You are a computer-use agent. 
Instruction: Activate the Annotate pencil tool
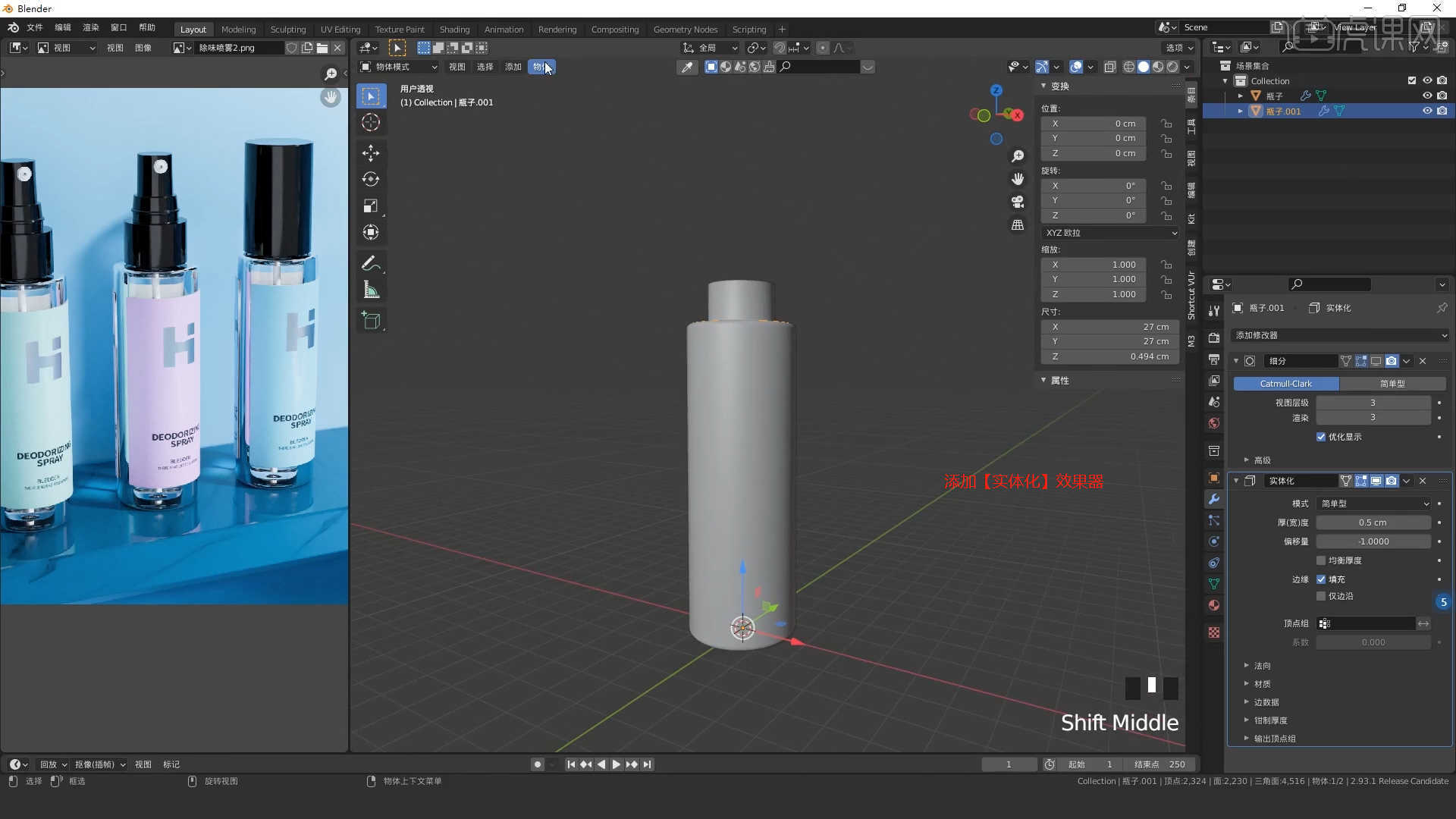(x=371, y=263)
